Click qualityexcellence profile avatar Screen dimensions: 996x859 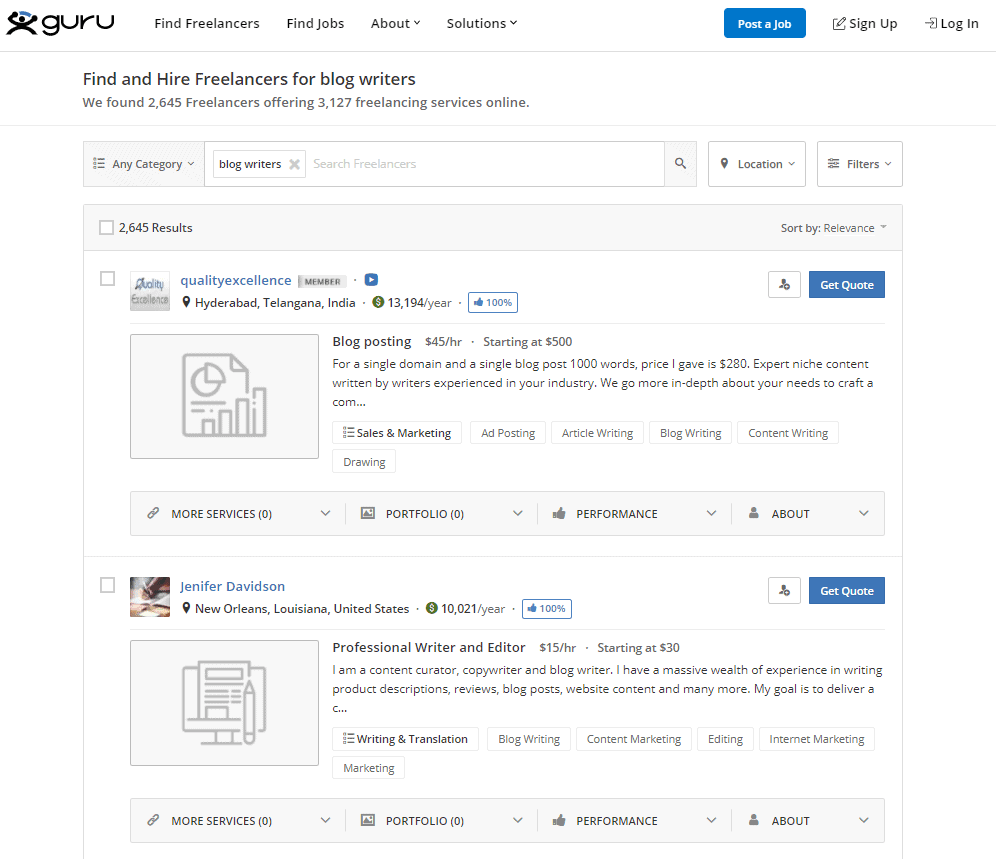(150, 291)
